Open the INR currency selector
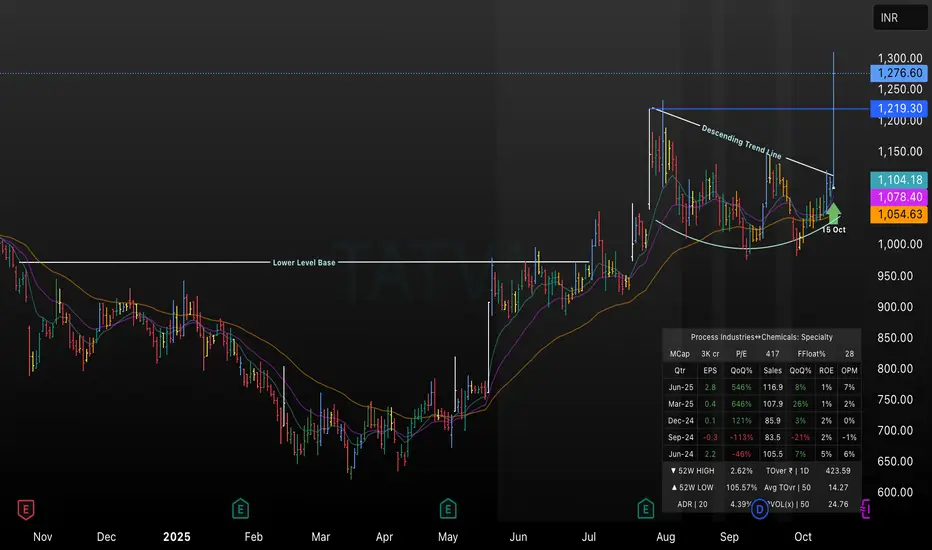 tap(886, 18)
